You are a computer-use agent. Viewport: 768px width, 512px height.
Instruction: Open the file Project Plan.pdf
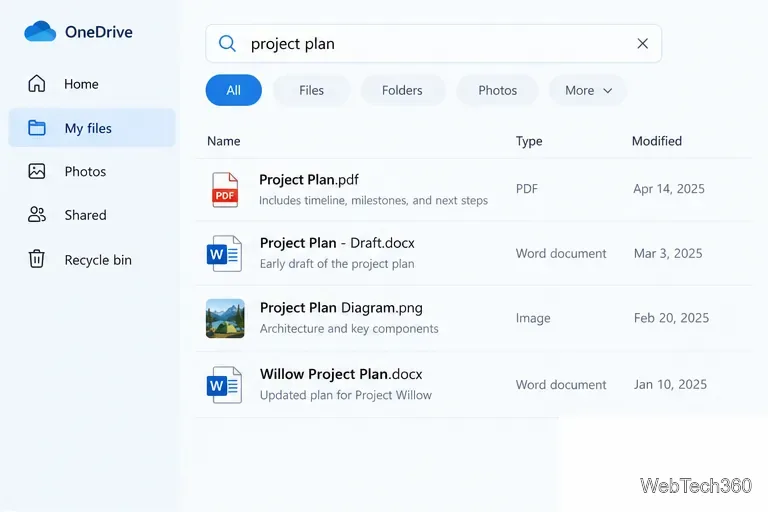(x=309, y=180)
